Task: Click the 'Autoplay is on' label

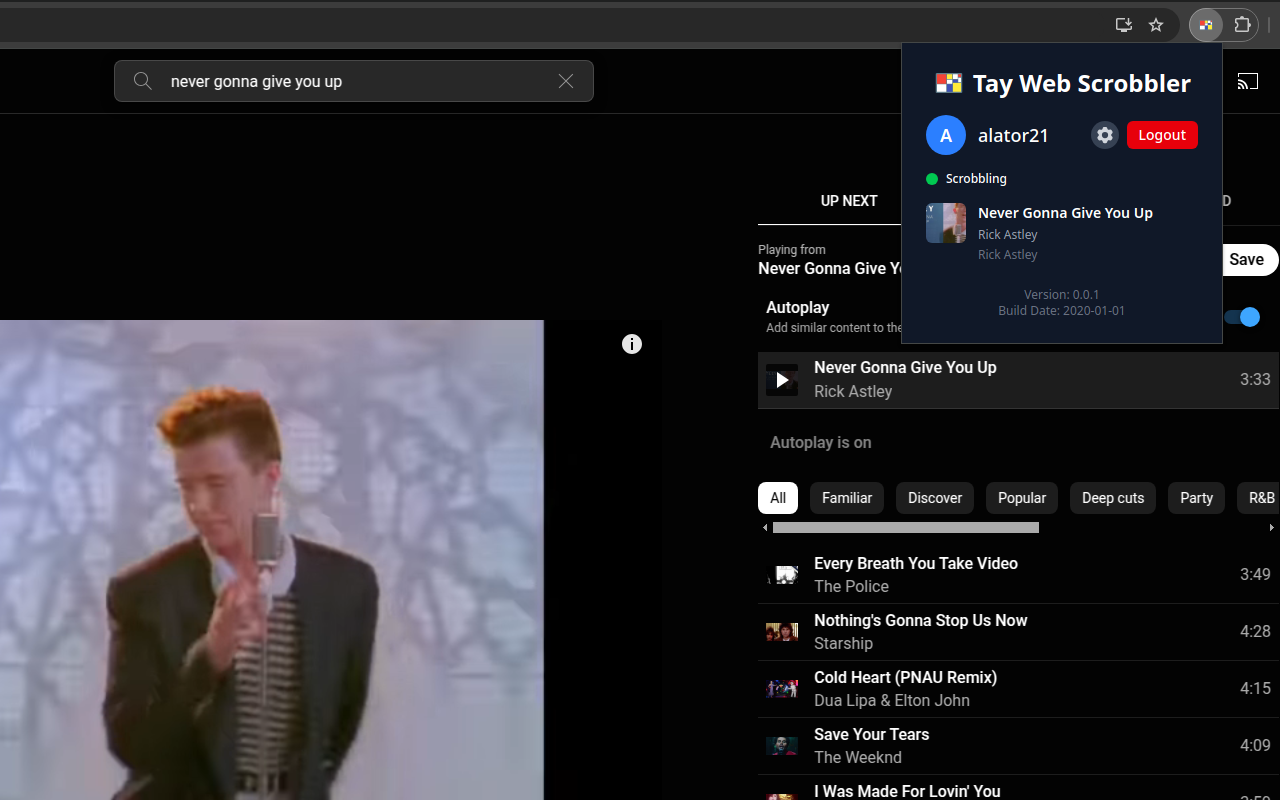Action: (x=820, y=443)
